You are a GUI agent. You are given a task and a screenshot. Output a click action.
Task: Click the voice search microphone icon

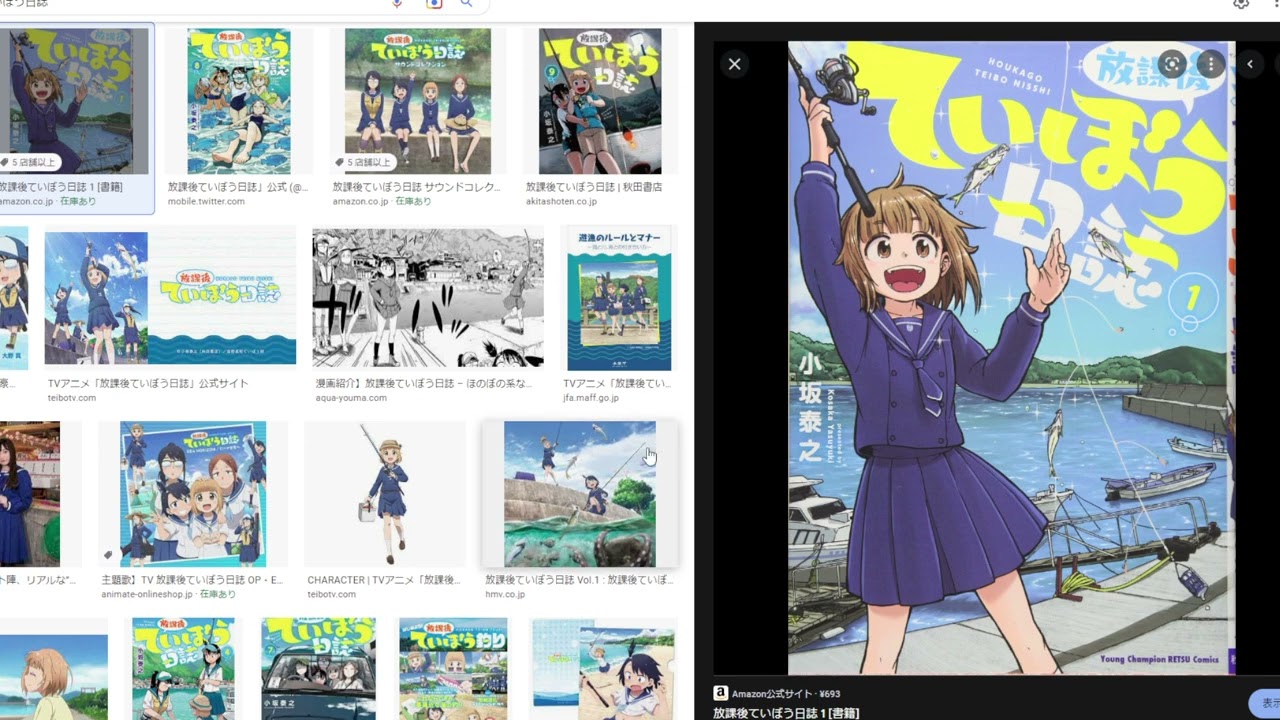[397, 4]
